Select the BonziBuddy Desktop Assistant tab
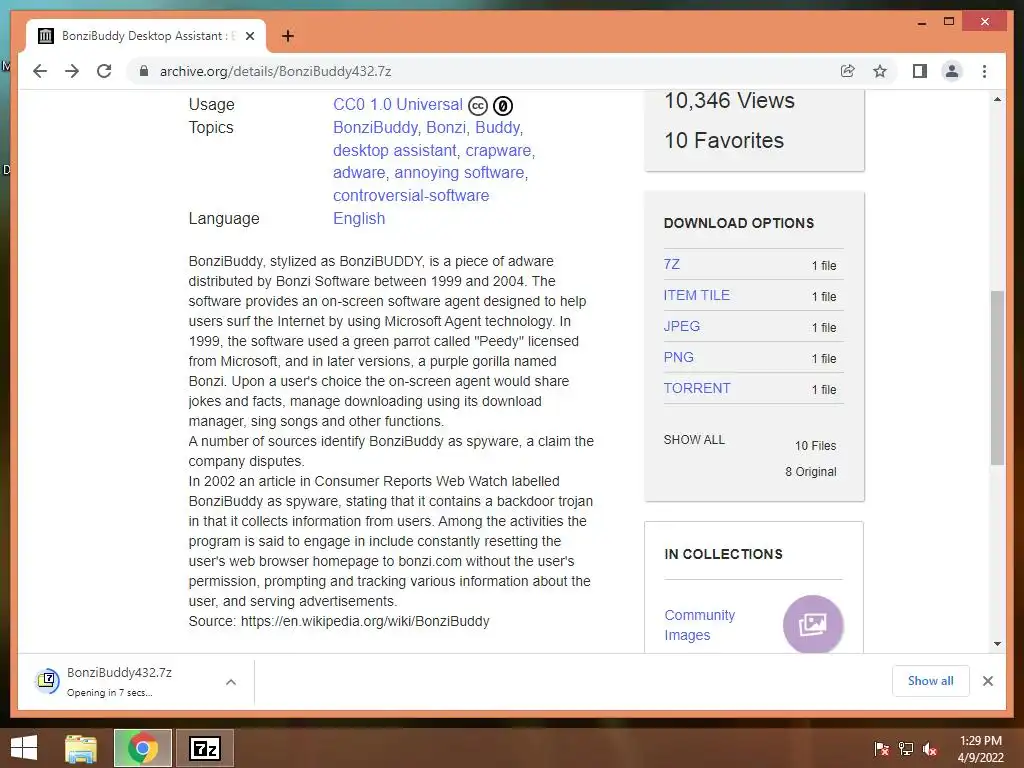 [146, 36]
